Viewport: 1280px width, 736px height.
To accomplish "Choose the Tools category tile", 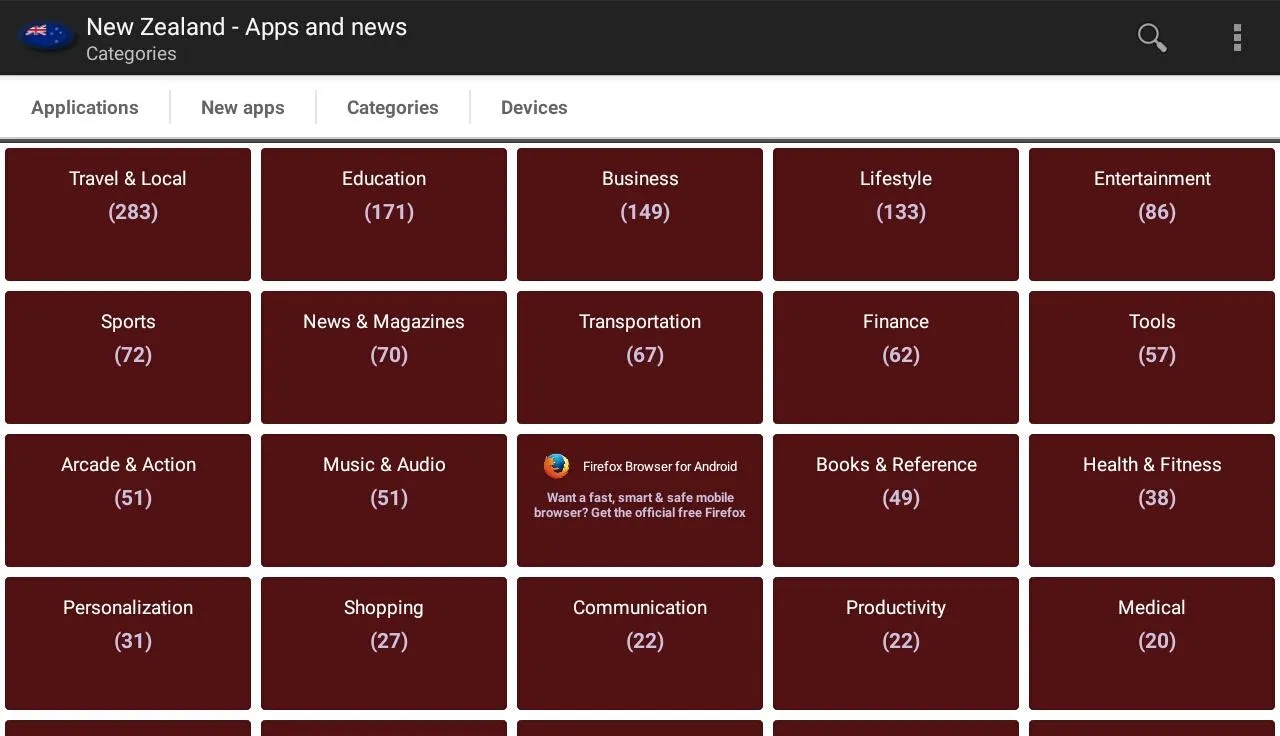I will pyautogui.click(x=1152, y=357).
